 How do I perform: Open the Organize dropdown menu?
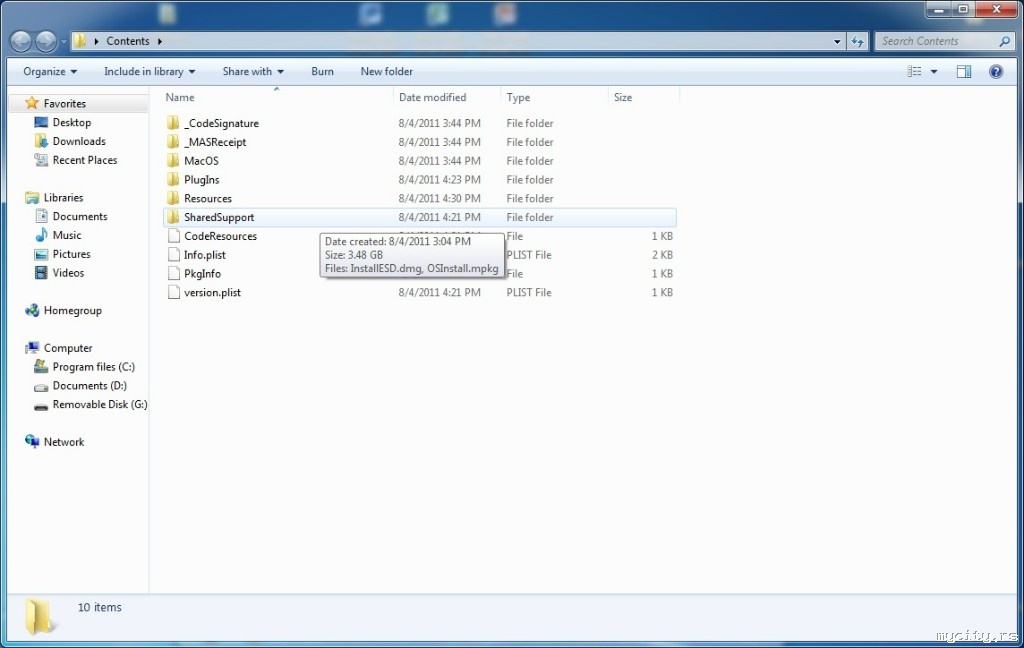pos(50,72)
